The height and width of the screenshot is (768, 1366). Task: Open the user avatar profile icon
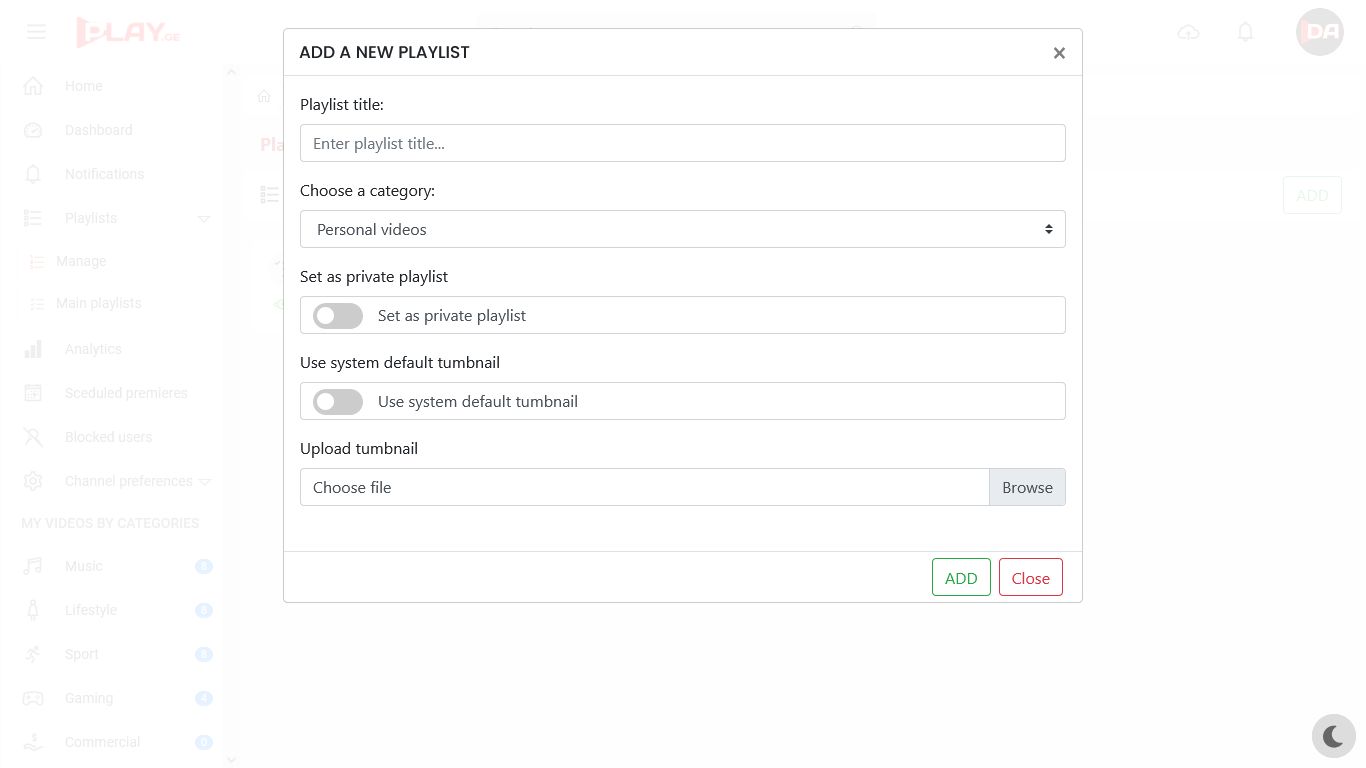[1319, 32]
